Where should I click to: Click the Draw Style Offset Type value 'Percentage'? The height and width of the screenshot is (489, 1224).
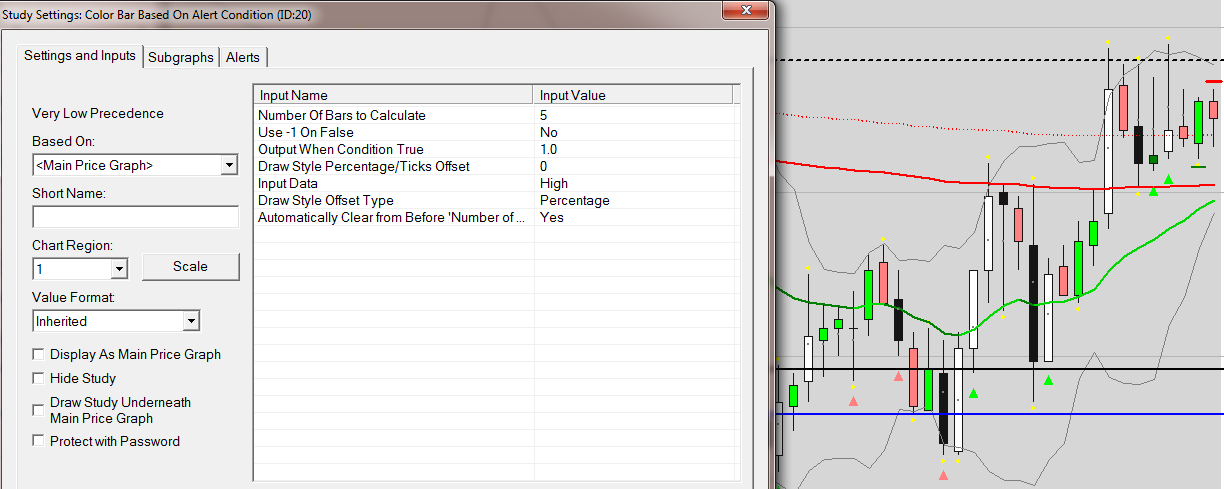click(574, 200)
